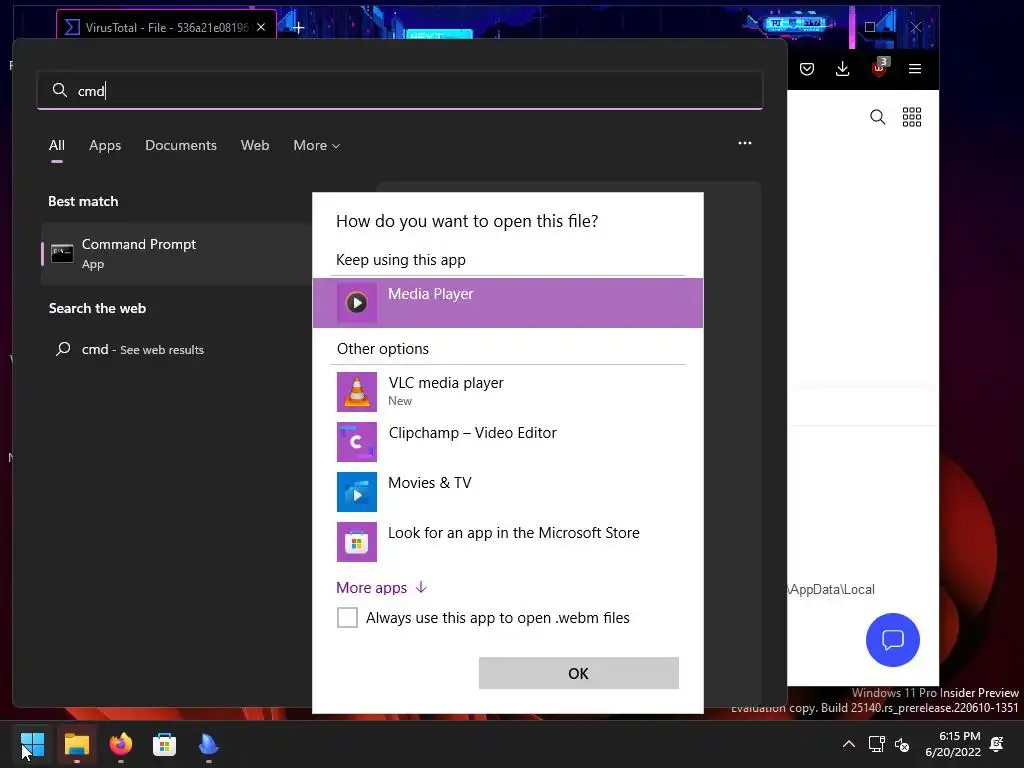
Task: Switch to the Web search tab
Action: tap(255, 145)
